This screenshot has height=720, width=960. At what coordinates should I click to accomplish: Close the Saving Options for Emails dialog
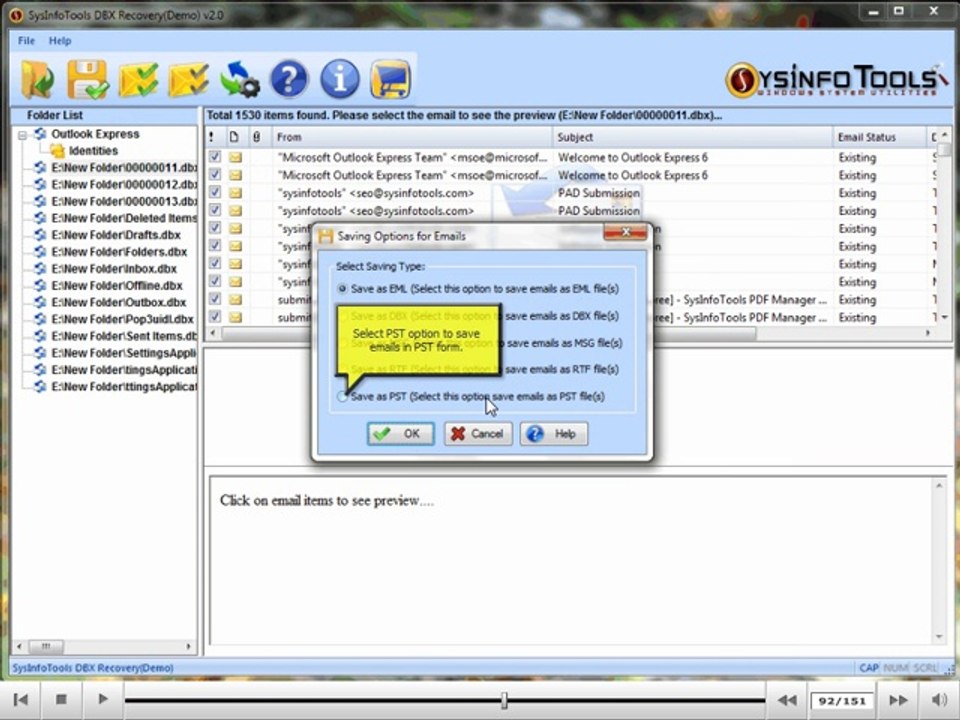(x=625, y=232)
